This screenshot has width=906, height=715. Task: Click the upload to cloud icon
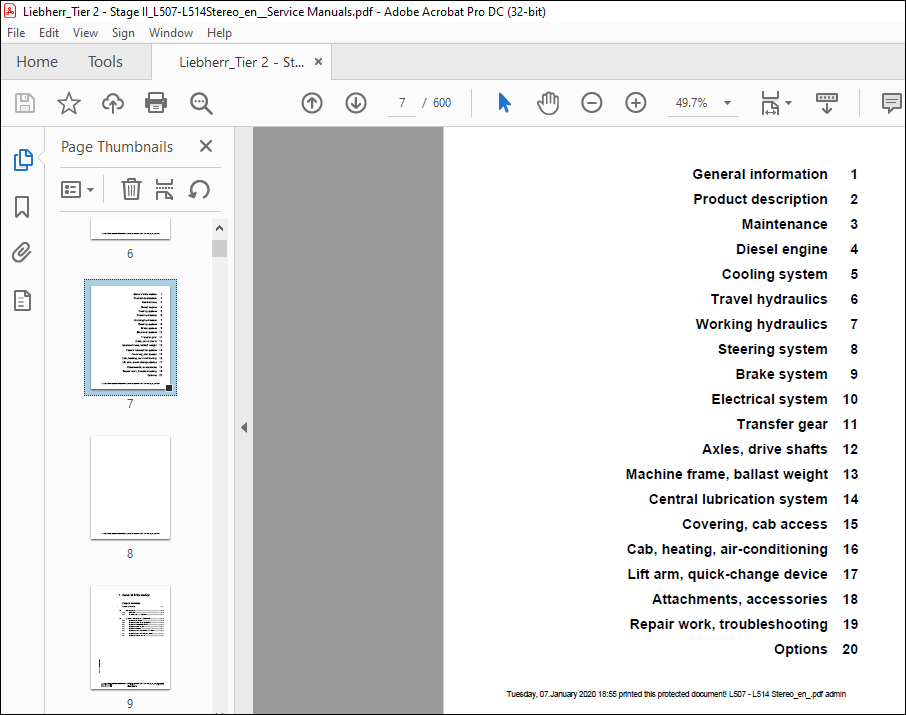(113, 103)
